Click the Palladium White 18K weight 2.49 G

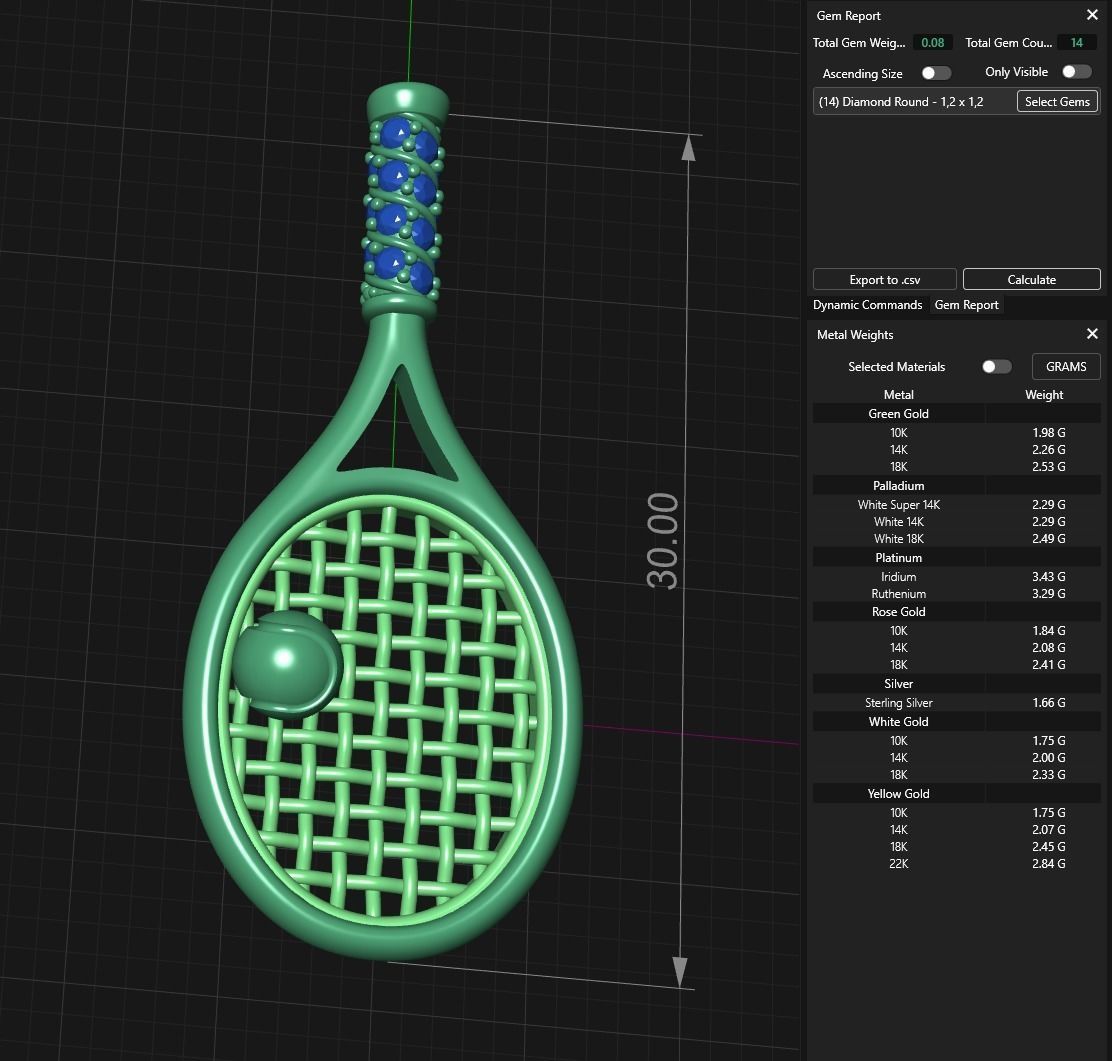pyautogui.click(x=1048, y=539)
